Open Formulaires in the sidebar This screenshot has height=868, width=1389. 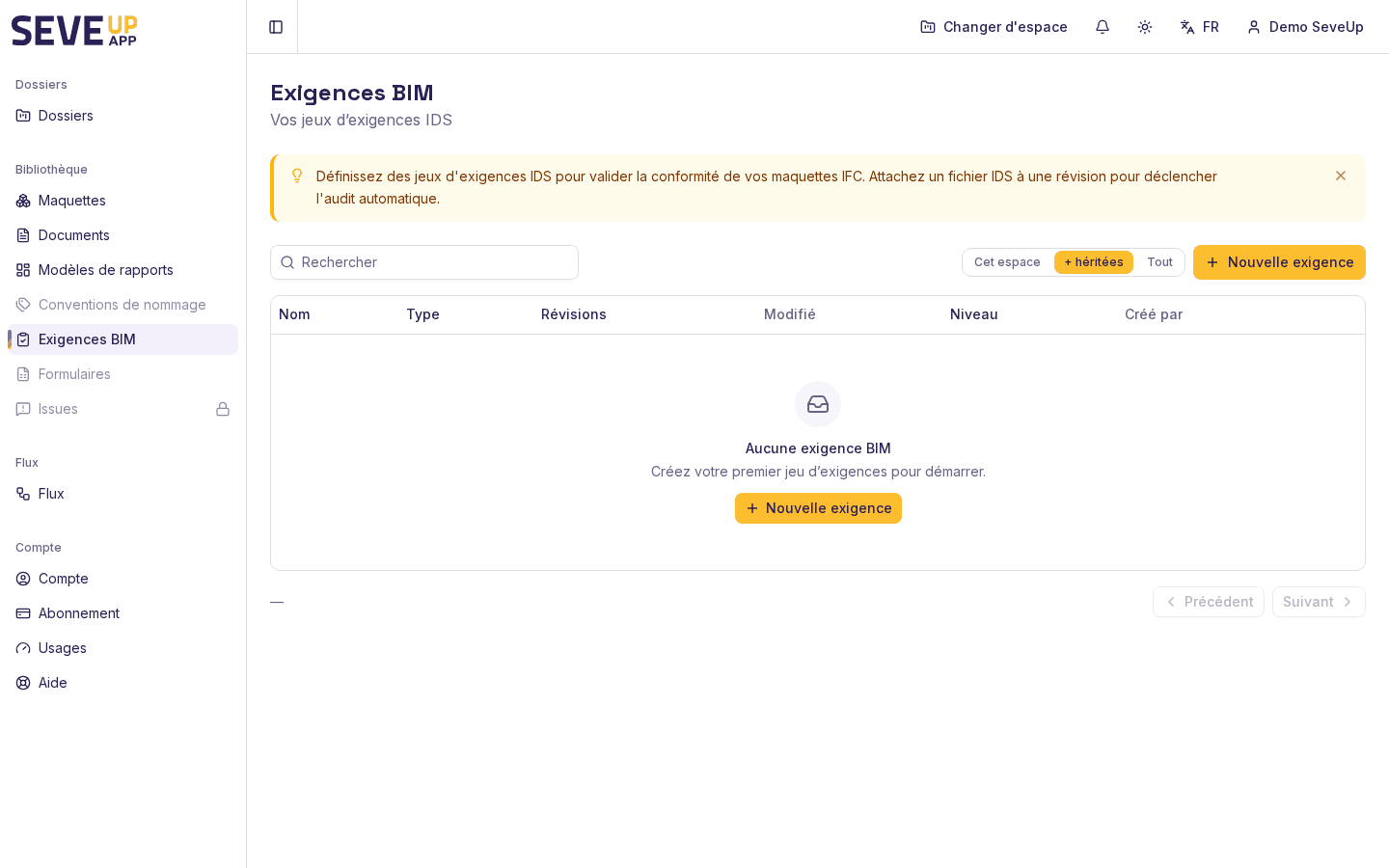[x=123, y=374]
